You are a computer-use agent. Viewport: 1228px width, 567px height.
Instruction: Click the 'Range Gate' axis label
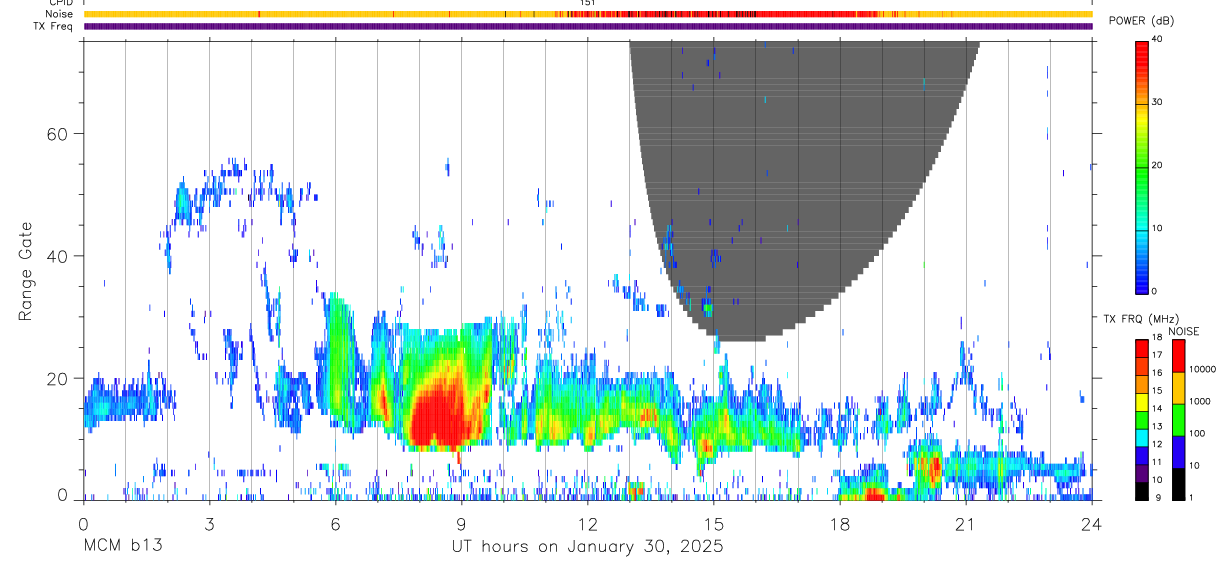click(x=27, y=272)
